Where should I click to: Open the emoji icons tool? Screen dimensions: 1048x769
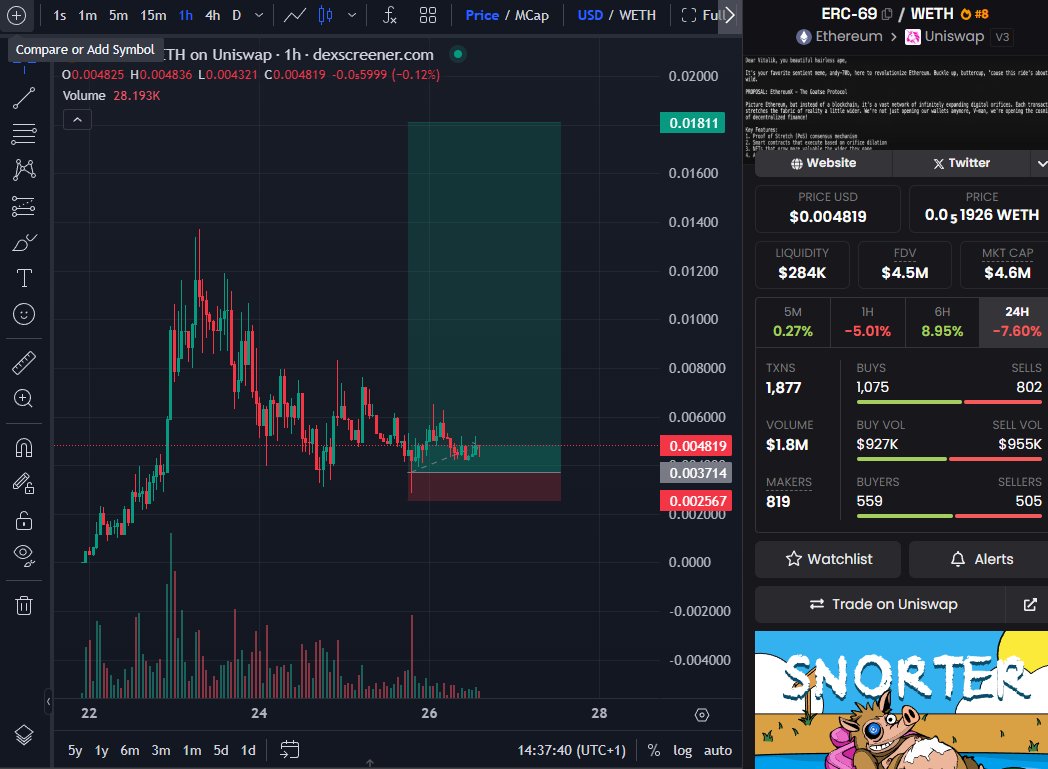click(x=24, y=314)
